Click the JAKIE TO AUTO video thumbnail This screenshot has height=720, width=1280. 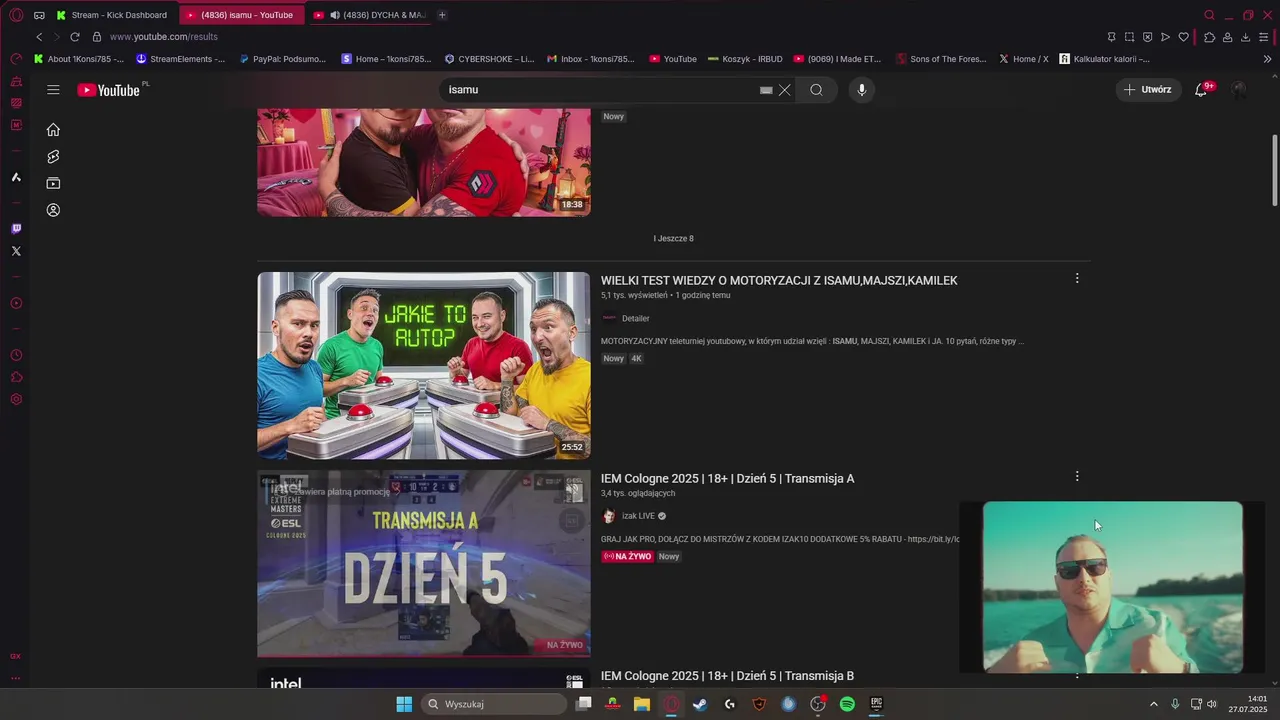coord(424,365)
